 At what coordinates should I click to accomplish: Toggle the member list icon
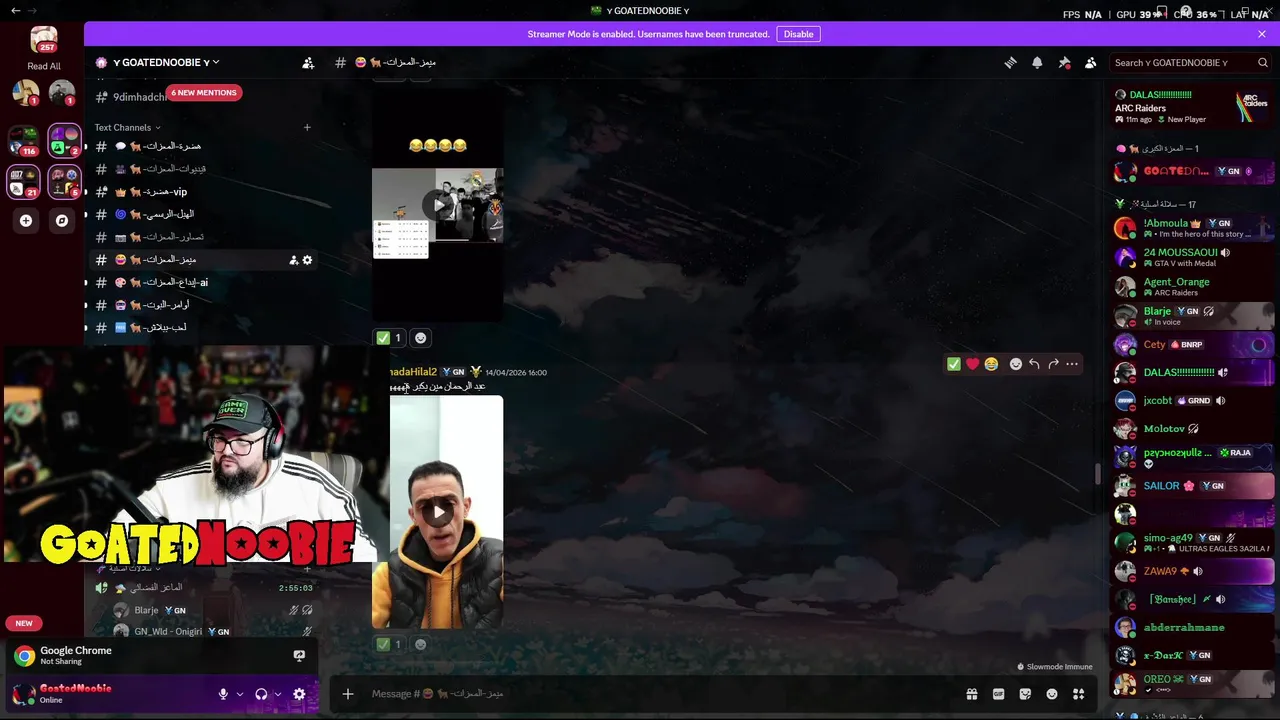pyautogui.click(x=1091, y=62)
